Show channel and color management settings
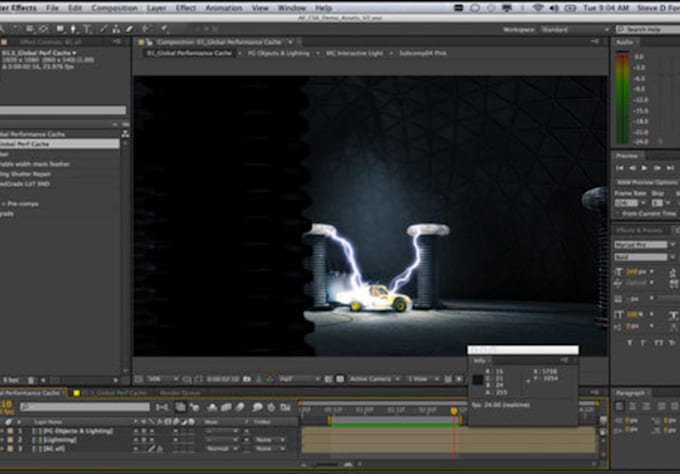The image size is (680, 474). pos(270,379)
